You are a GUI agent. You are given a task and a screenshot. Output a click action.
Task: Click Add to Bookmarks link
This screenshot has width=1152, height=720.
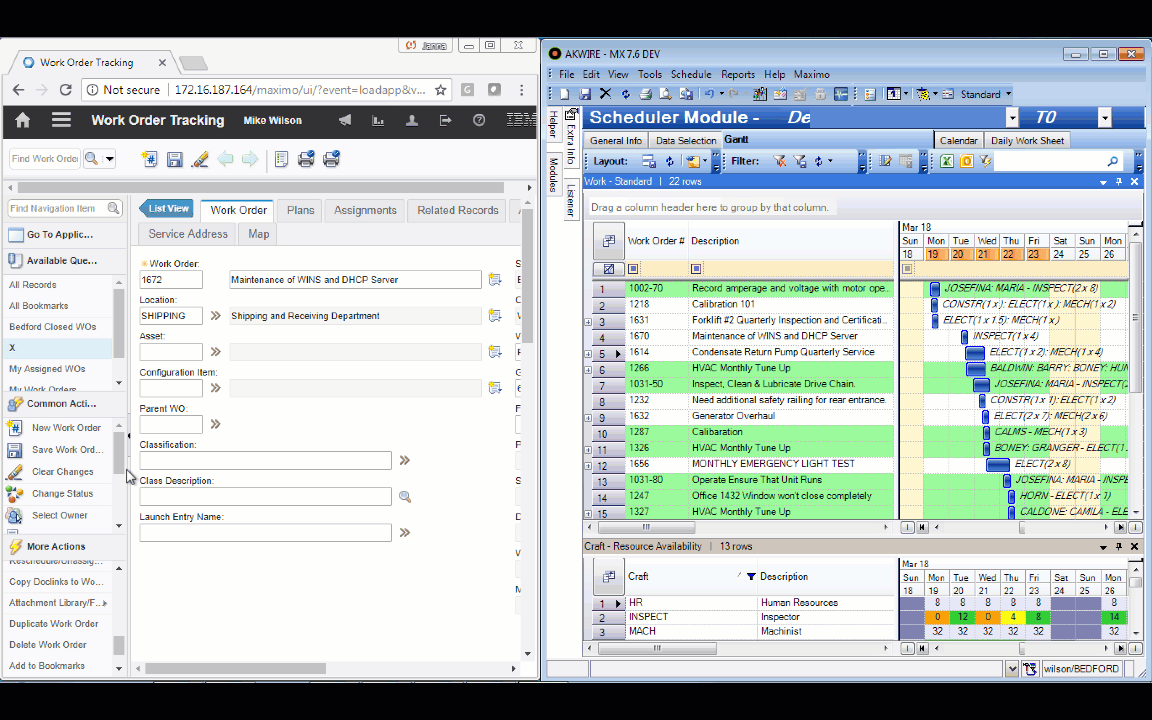46,666
